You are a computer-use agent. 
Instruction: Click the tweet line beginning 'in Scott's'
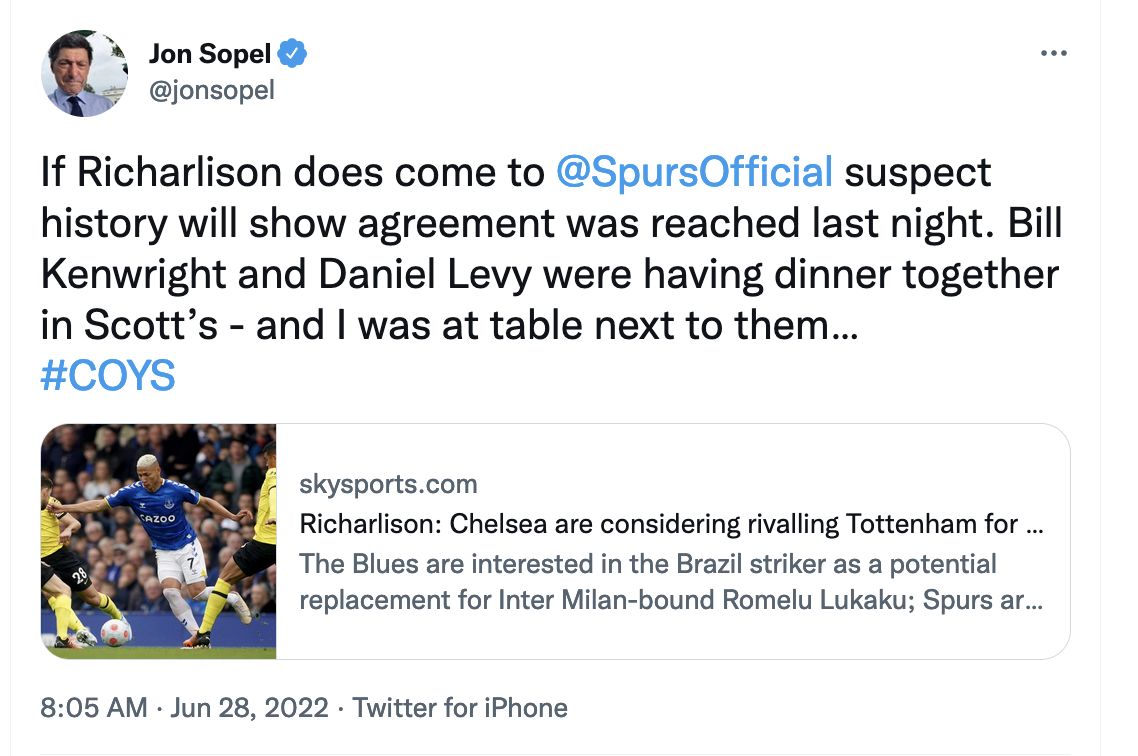pyautogui.click(x=449, y=325)
